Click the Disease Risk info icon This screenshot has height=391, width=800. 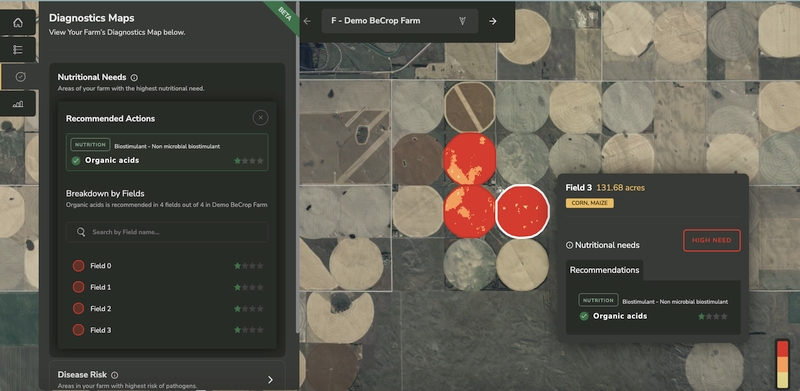click(x=115, y=375)
